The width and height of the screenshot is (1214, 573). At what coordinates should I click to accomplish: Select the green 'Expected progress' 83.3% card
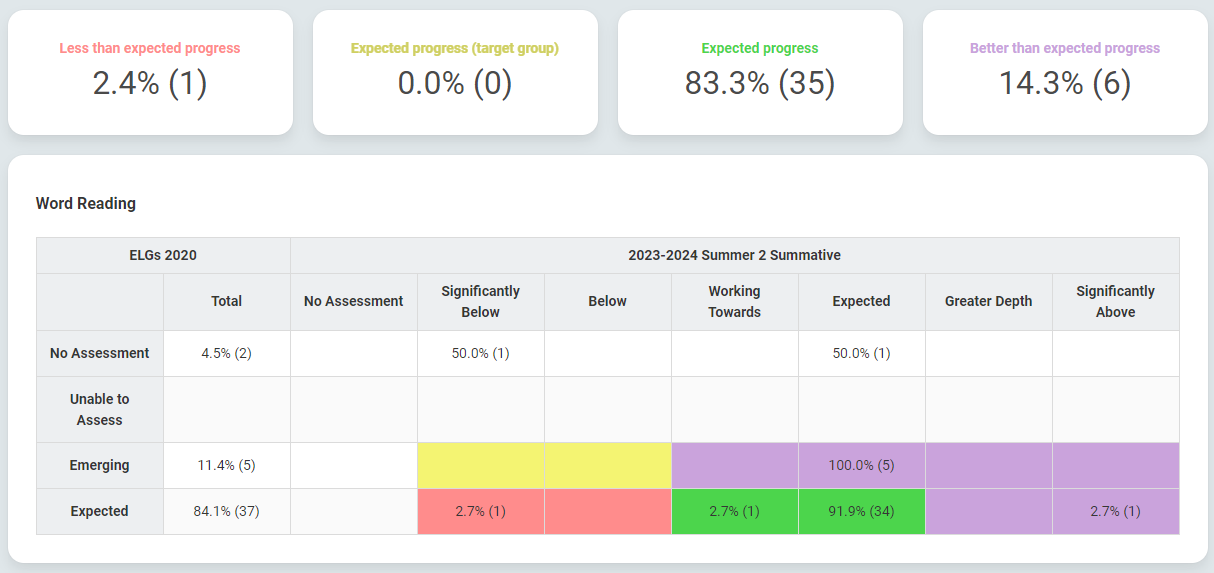click(760, 72)
